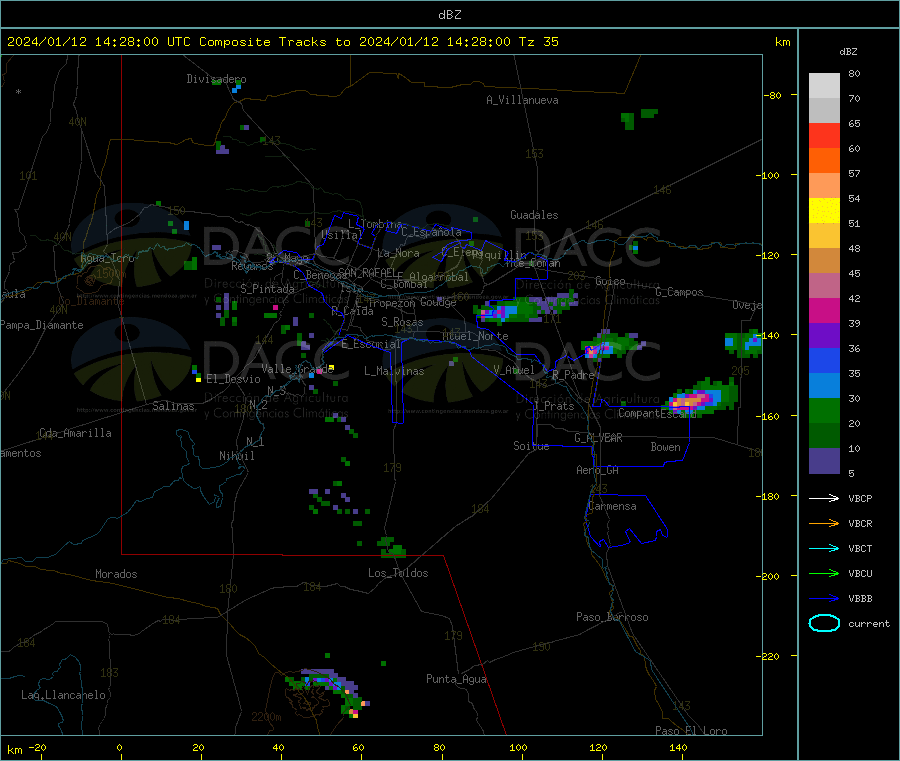The height and width of the screenshot is (761, 900).
Task: Click the Lag.Llancanelo location label
Action: tap(64, 695)
